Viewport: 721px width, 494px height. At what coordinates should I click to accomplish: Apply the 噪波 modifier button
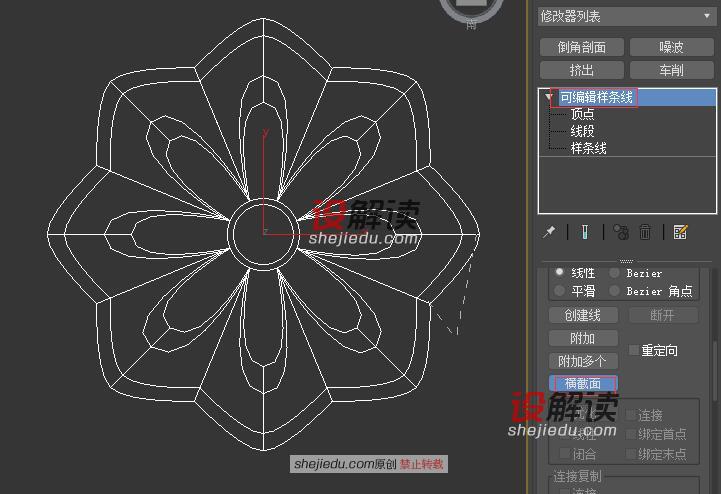coord(671,47)
